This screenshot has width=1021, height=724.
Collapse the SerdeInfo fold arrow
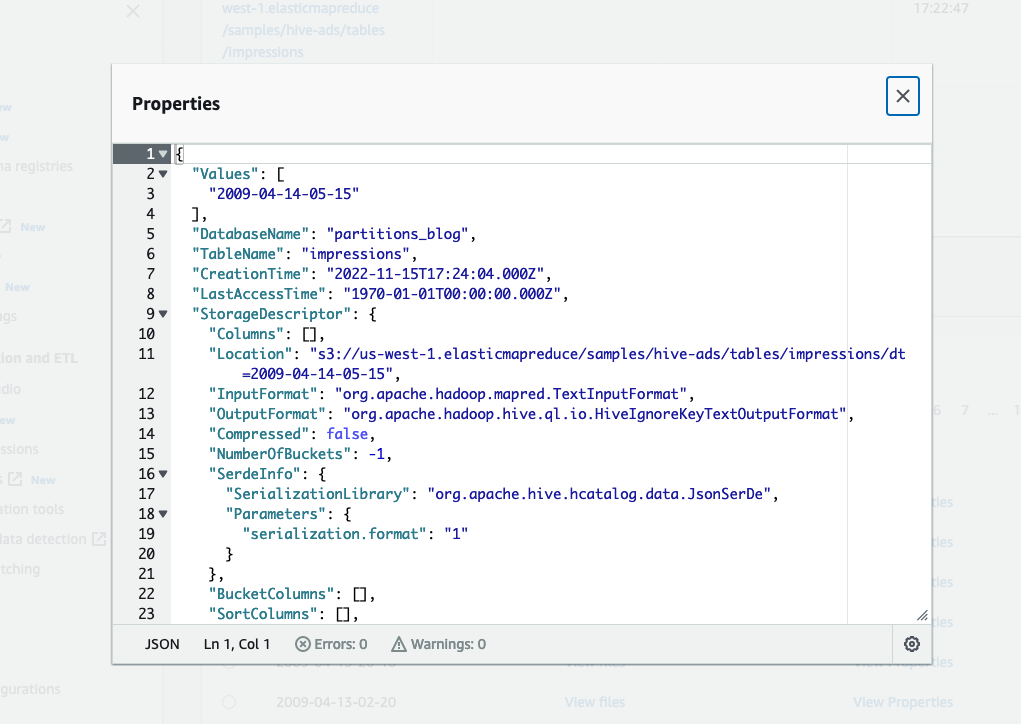(163, 474)
